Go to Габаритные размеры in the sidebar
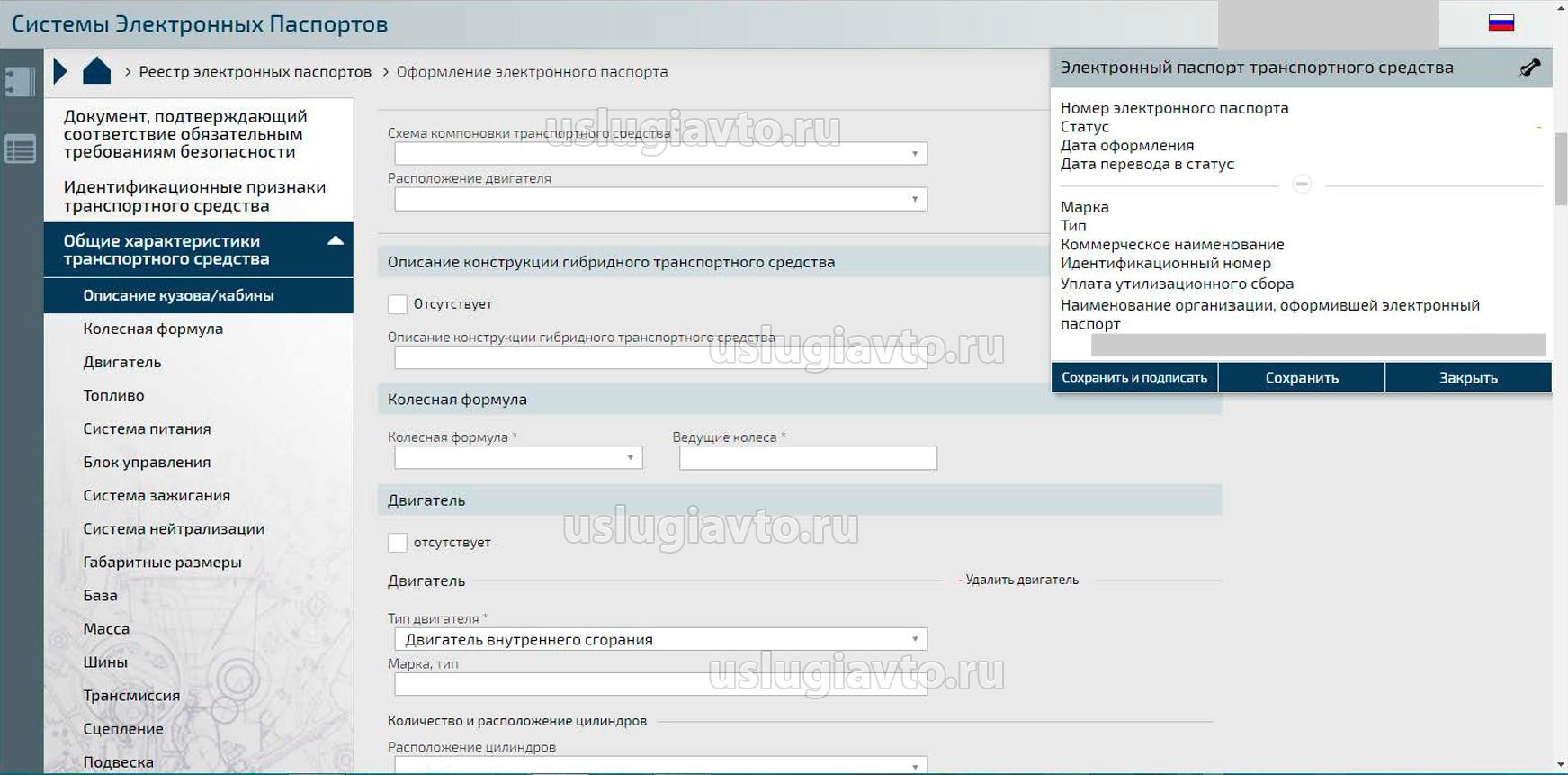The height and width of the screenshot is (775, 1568). (x=162, y=562)
